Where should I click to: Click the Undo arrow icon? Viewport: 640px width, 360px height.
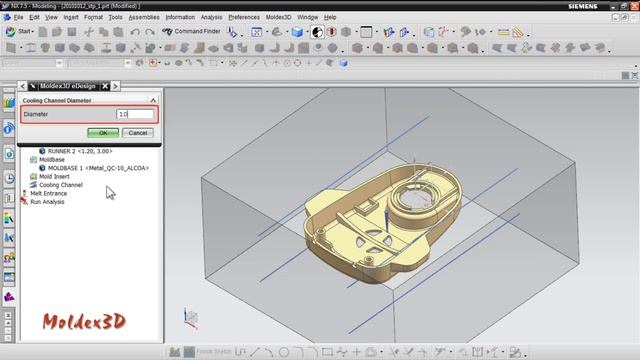click(135, 32)
